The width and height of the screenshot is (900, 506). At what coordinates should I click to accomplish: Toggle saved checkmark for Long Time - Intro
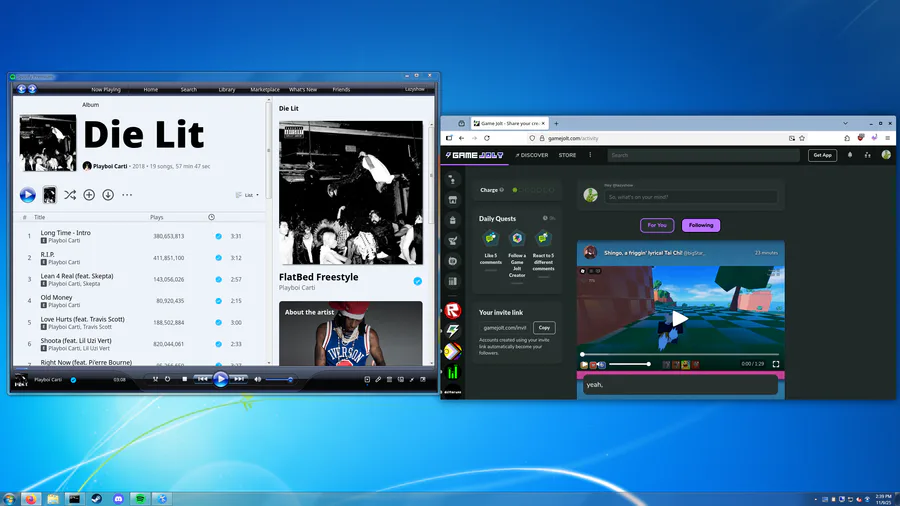point(218,236)
